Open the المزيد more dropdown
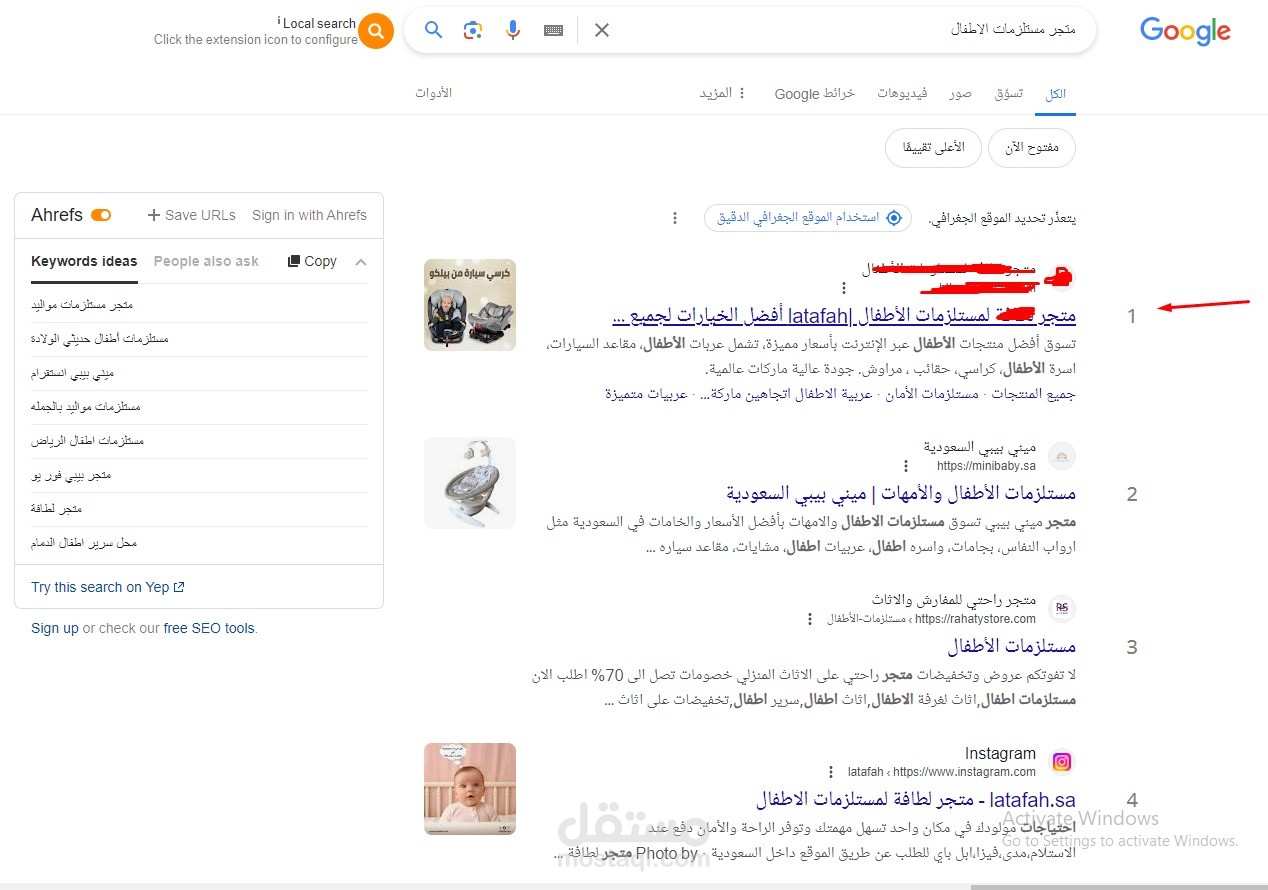The height and width of the screenshot is (890, 1268). [x=723, y=93]
